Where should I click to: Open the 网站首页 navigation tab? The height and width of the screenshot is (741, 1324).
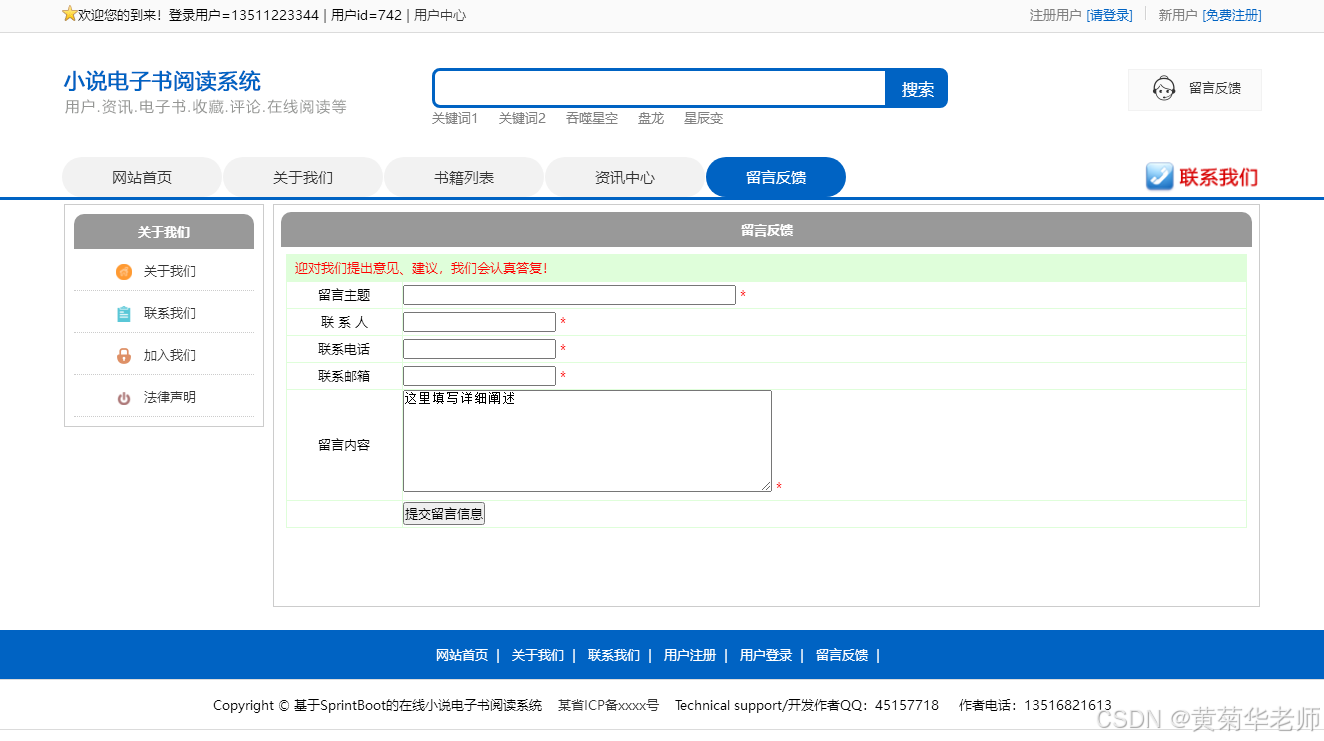tap(142, 177)
